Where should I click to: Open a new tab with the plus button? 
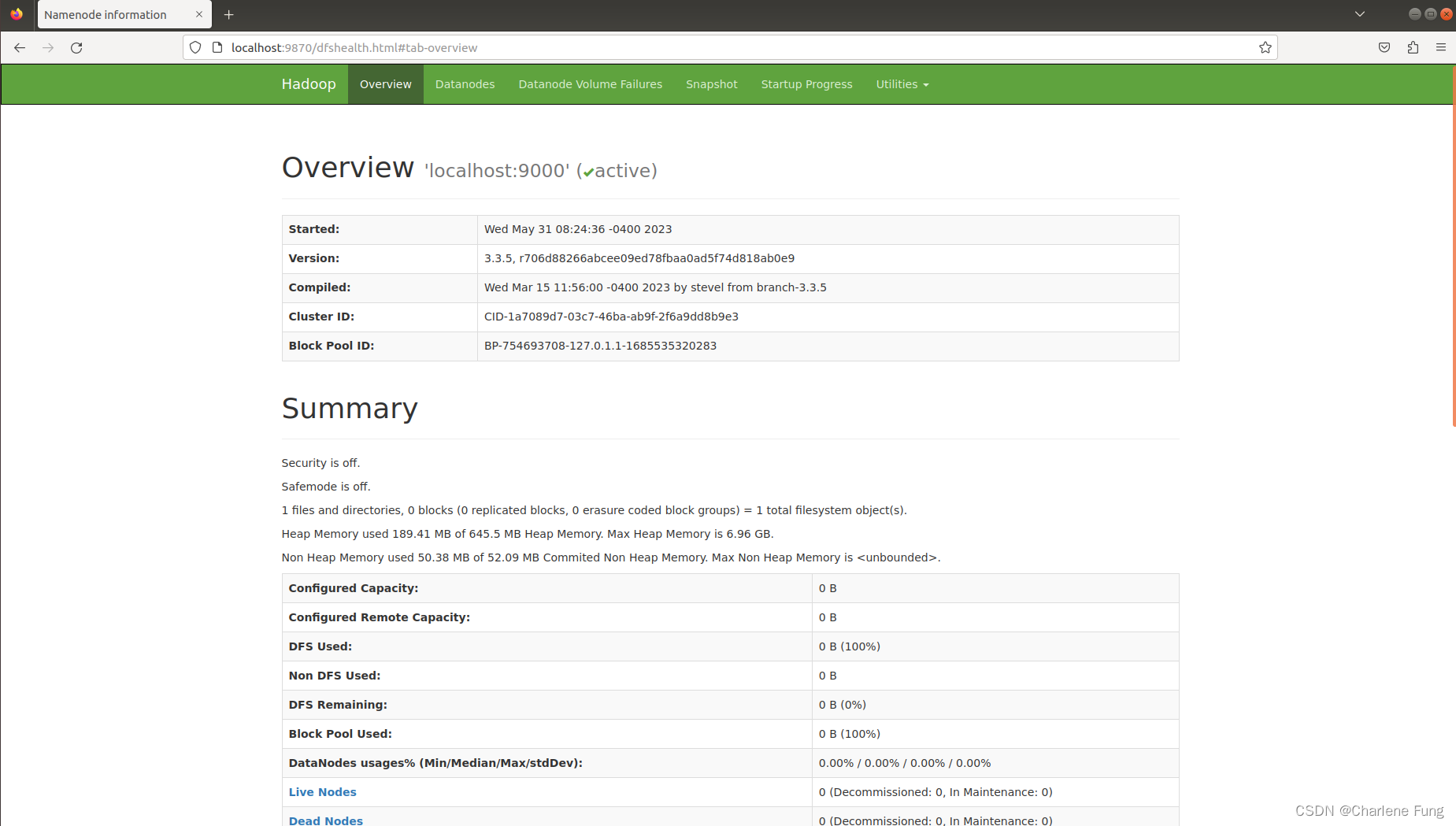(x=229, y=15)
